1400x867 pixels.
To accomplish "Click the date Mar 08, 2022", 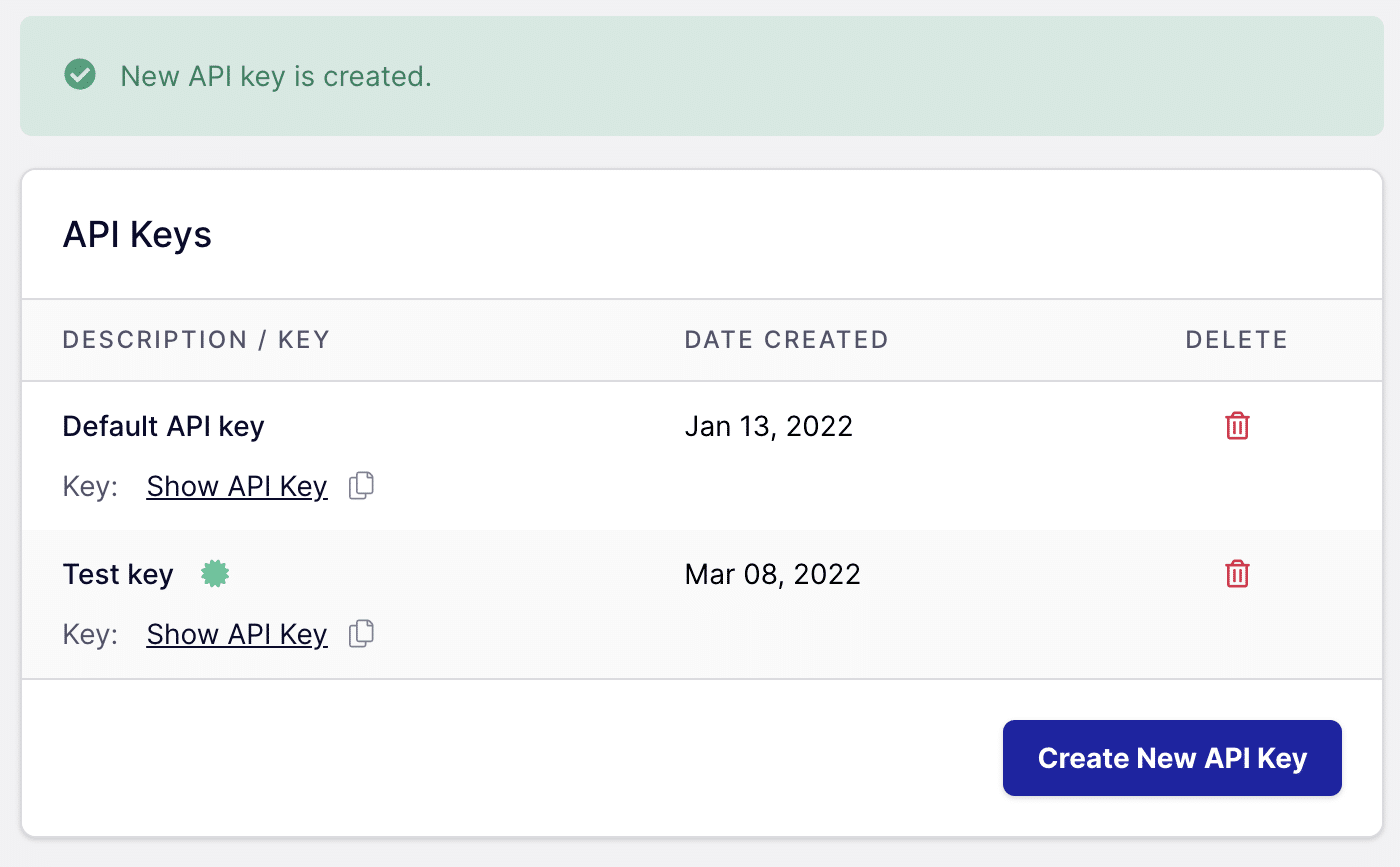I will (x=772, y=573).
